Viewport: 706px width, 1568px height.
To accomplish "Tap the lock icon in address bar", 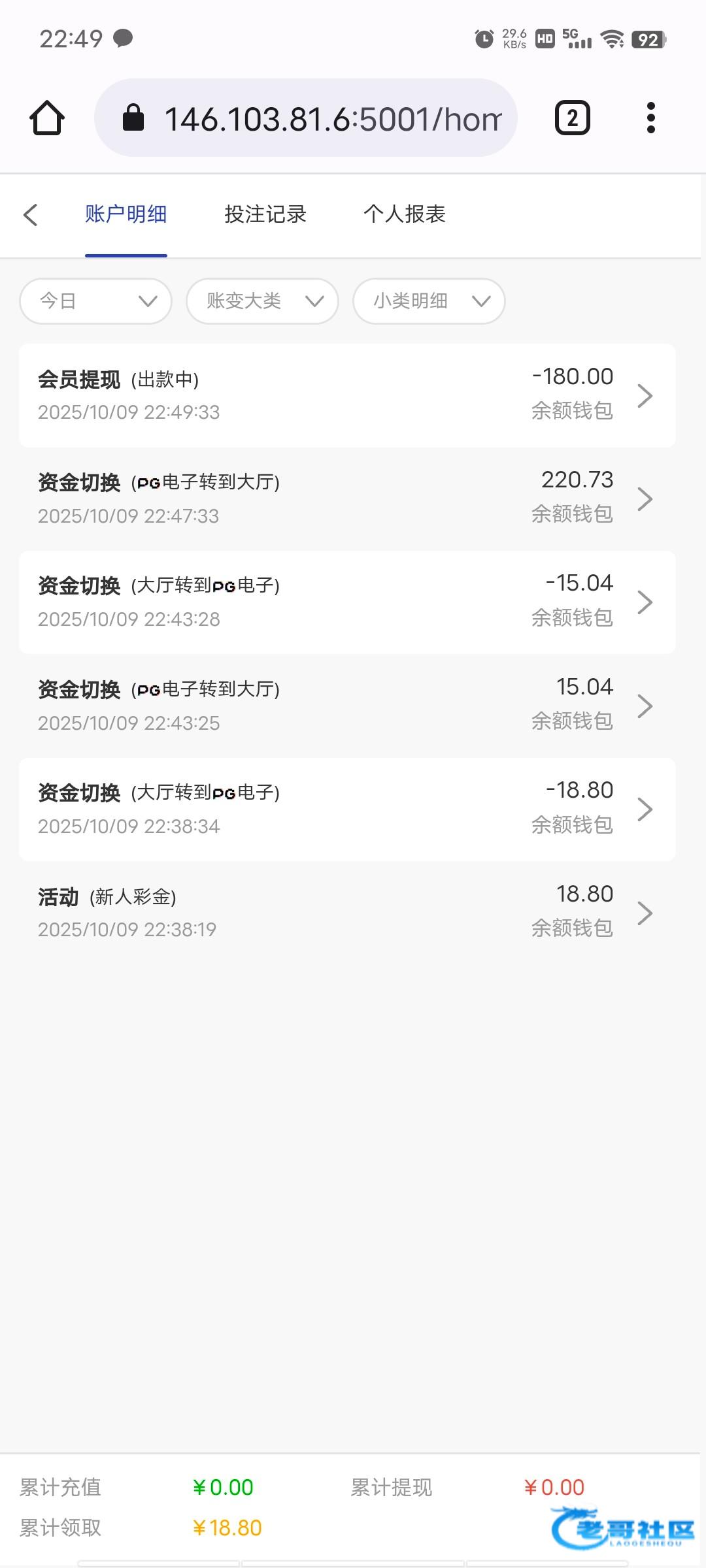I will coord(133,118).
